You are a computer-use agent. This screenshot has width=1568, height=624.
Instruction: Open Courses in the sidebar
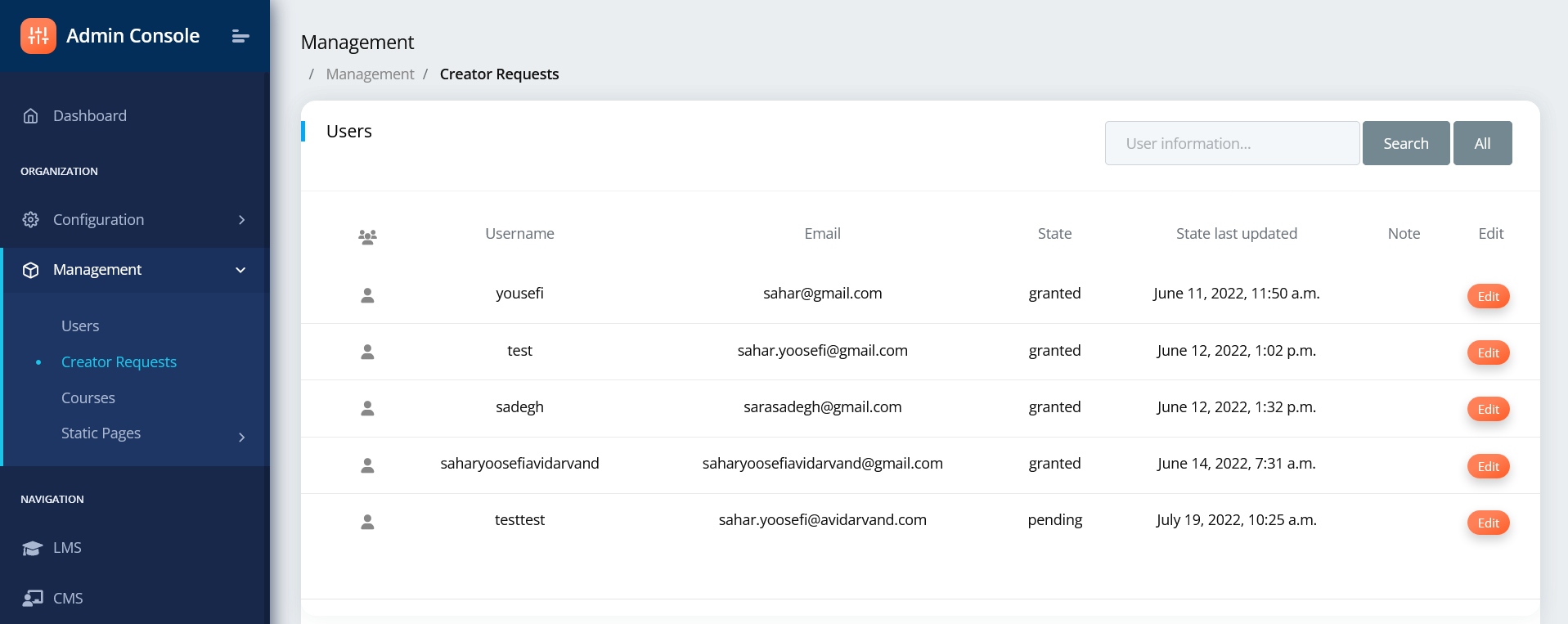click(88, 397)
